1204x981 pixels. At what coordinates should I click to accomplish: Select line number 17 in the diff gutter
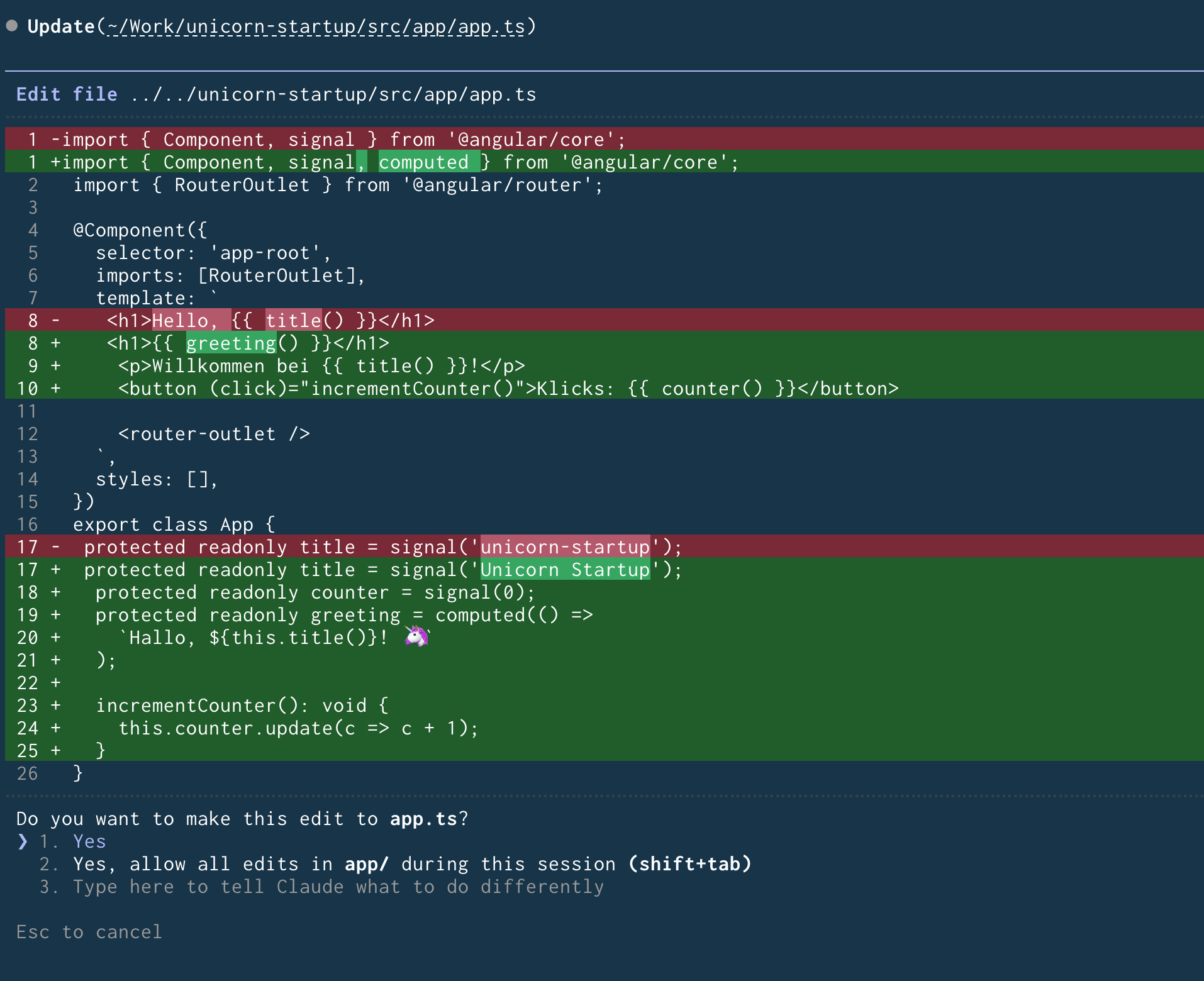click(x=28, y=546)
